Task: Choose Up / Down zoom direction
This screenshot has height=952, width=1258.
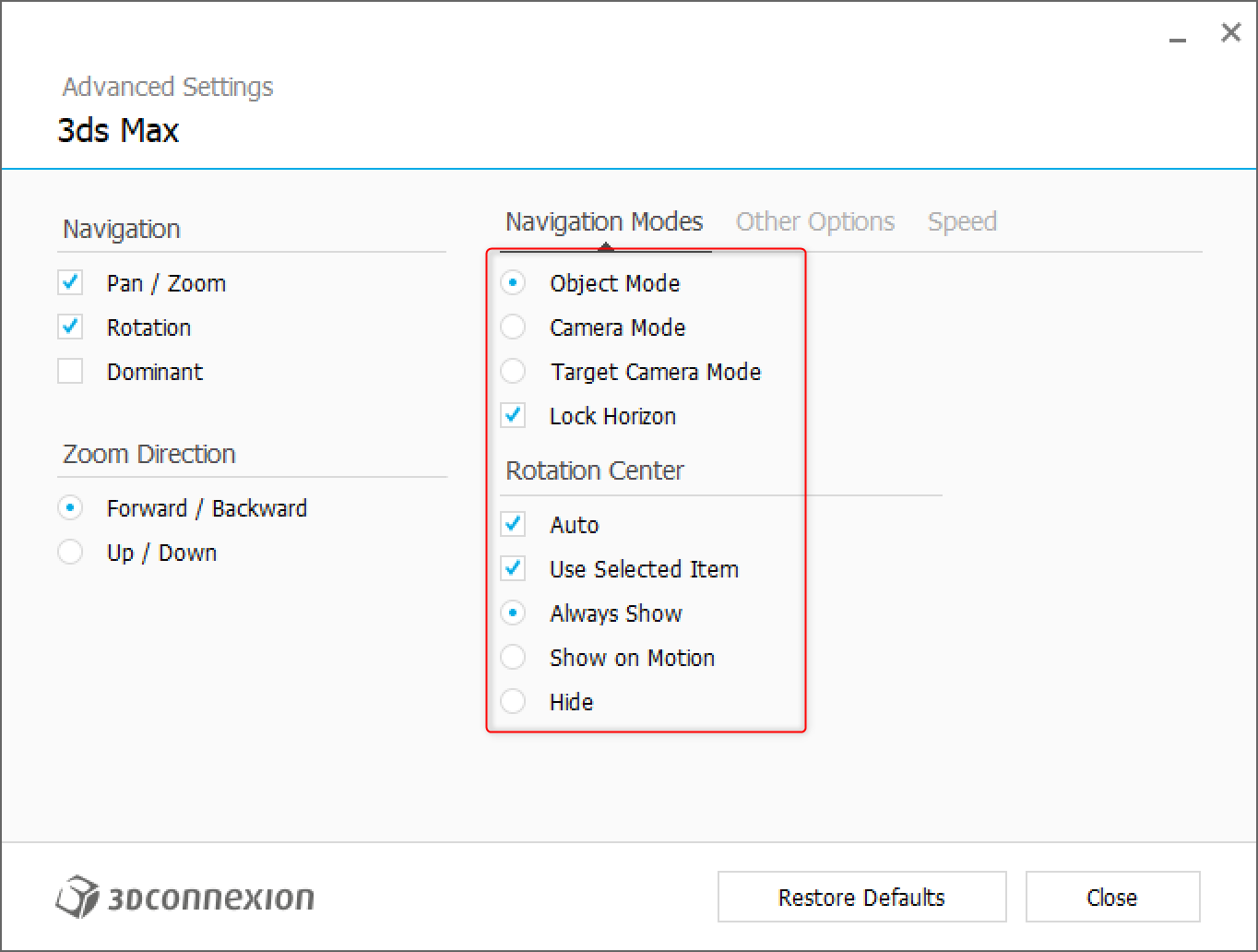Action: 70,552
